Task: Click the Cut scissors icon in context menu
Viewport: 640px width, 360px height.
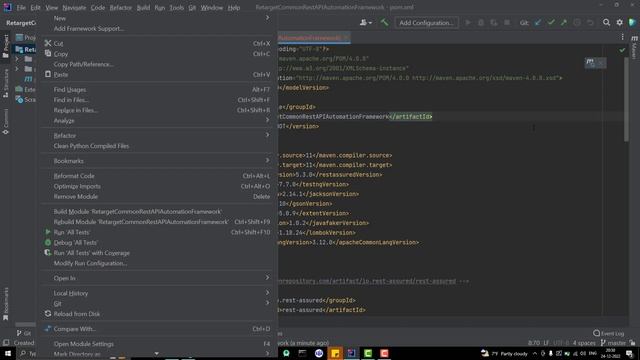Action: pyautogui.click(x=48, y=43)
